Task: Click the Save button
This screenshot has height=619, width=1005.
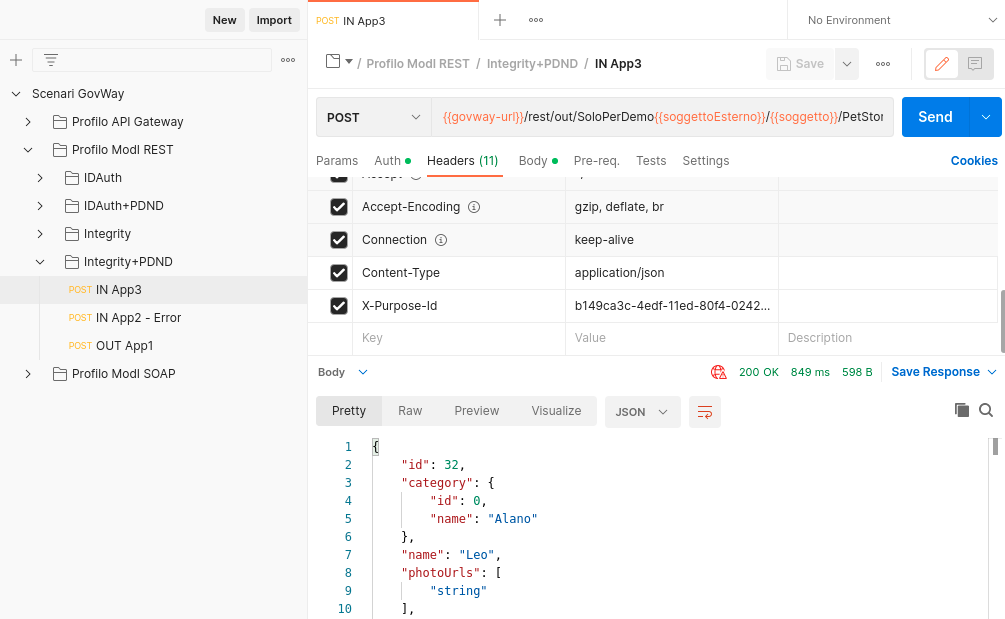Action: point(800,64)
